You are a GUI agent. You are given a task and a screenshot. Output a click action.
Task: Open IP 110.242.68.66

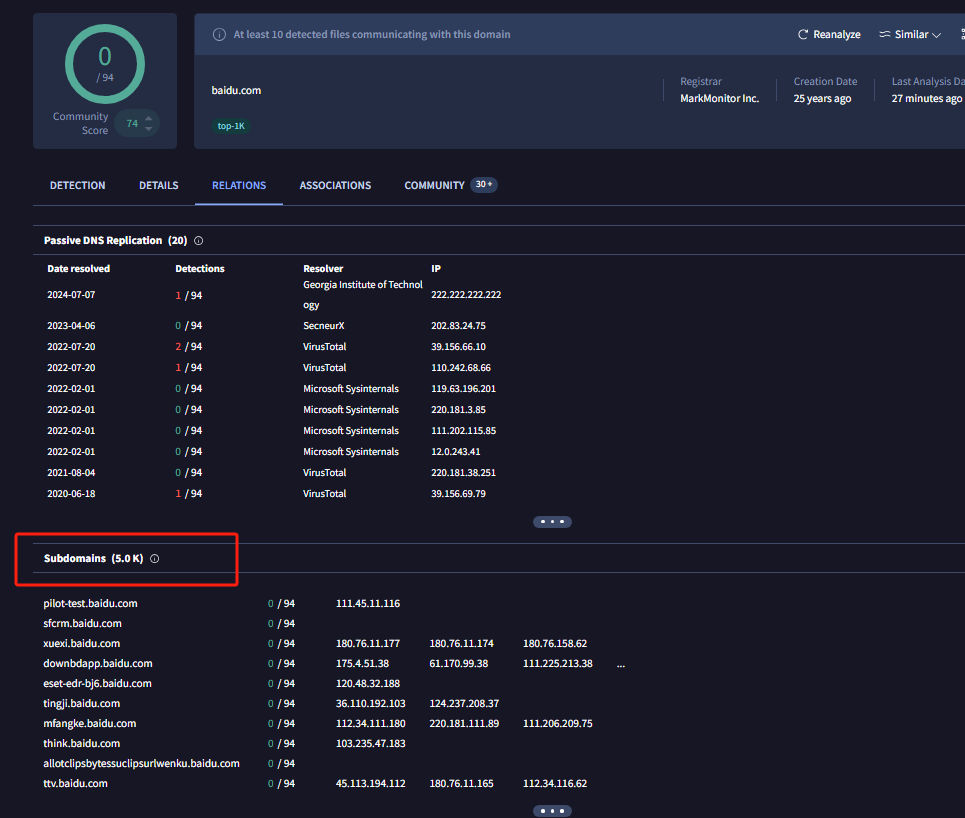(x=460, y=367)
